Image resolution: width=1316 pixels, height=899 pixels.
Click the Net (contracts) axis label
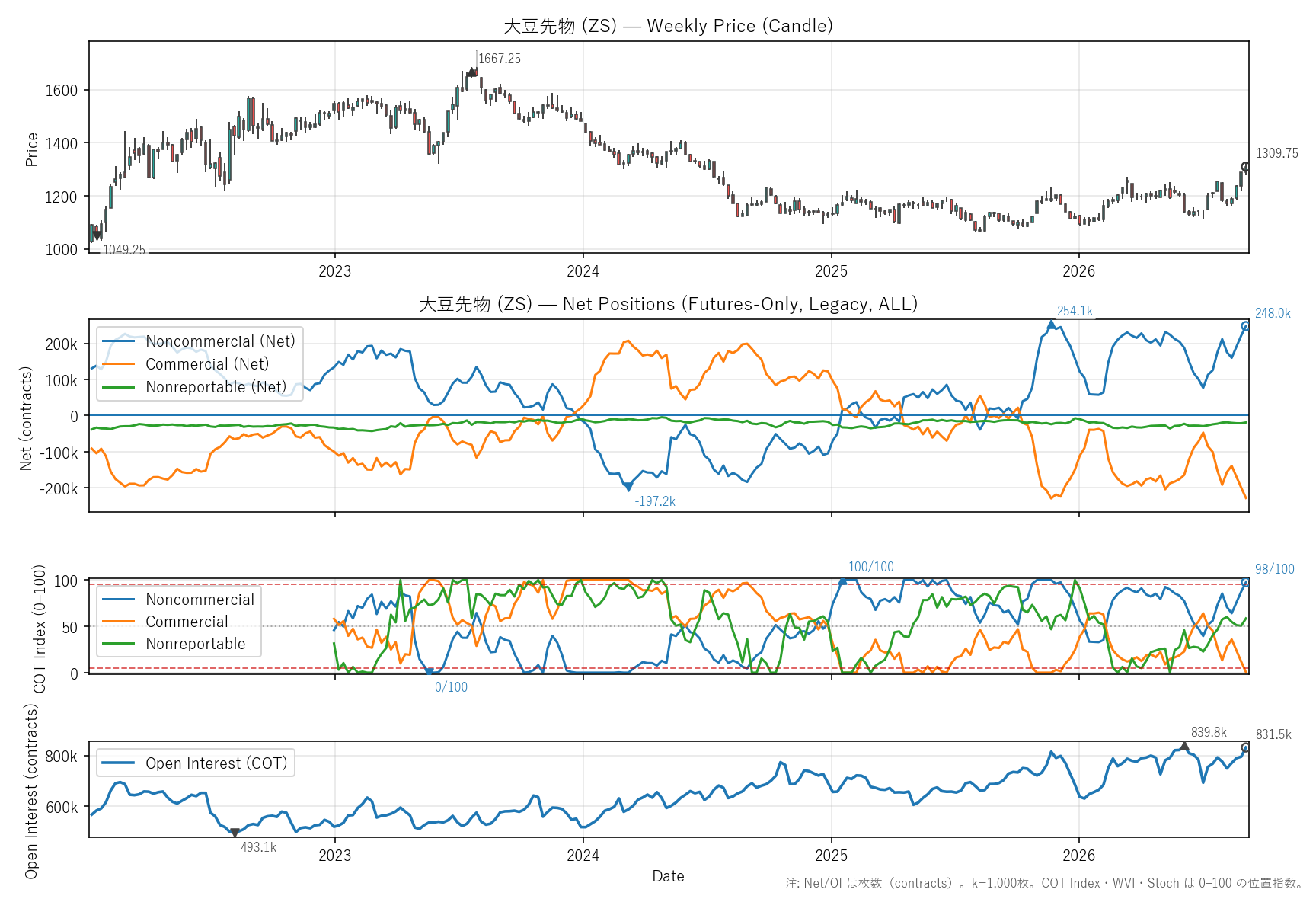(27, 418)
